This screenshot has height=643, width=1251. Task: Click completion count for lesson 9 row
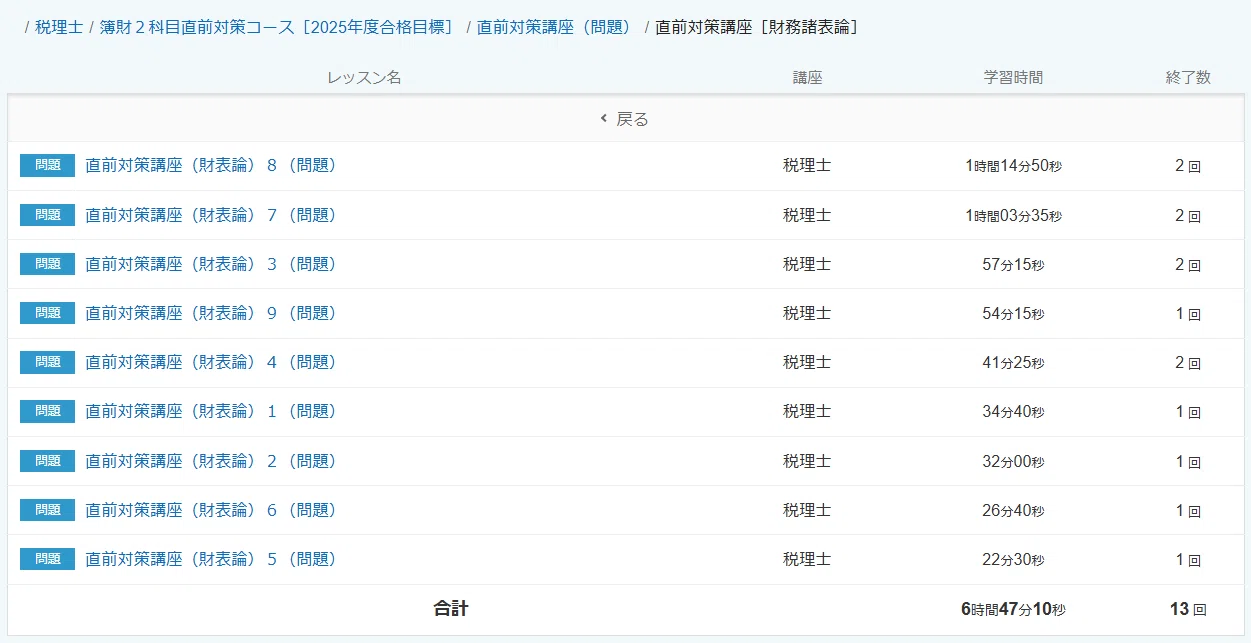(1188, 312)
